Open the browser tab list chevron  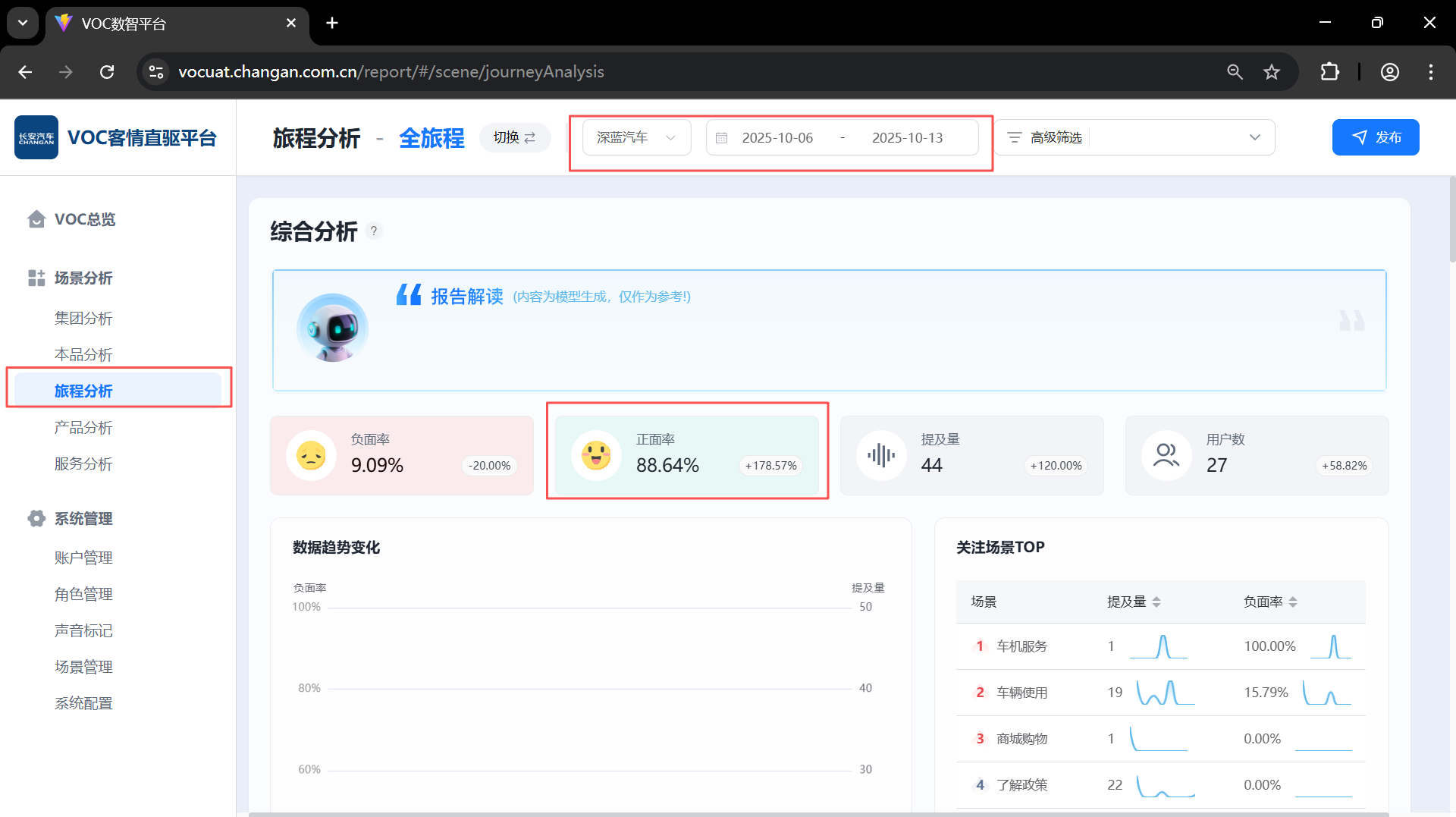(x=23, y=23)
